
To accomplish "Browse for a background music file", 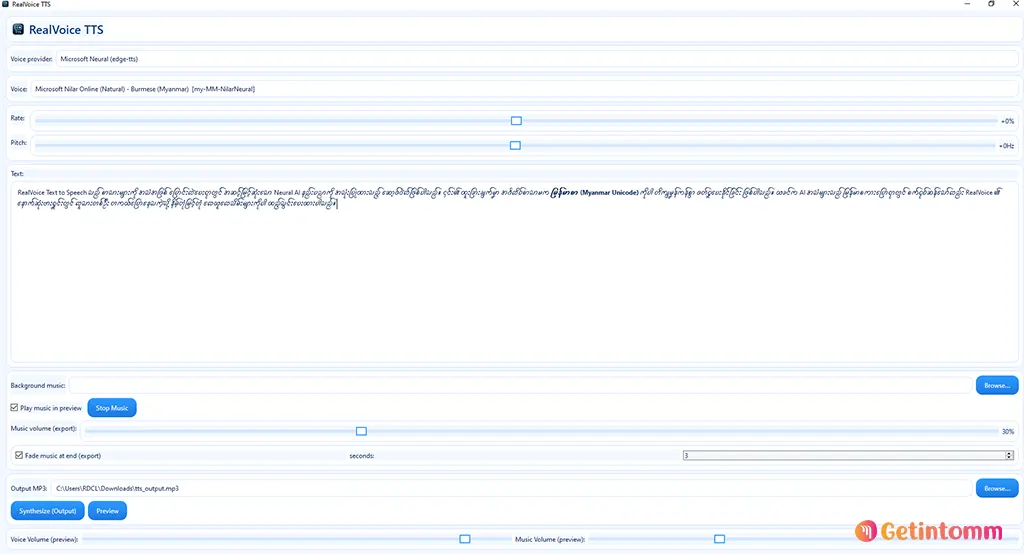I will click(997, 385).
